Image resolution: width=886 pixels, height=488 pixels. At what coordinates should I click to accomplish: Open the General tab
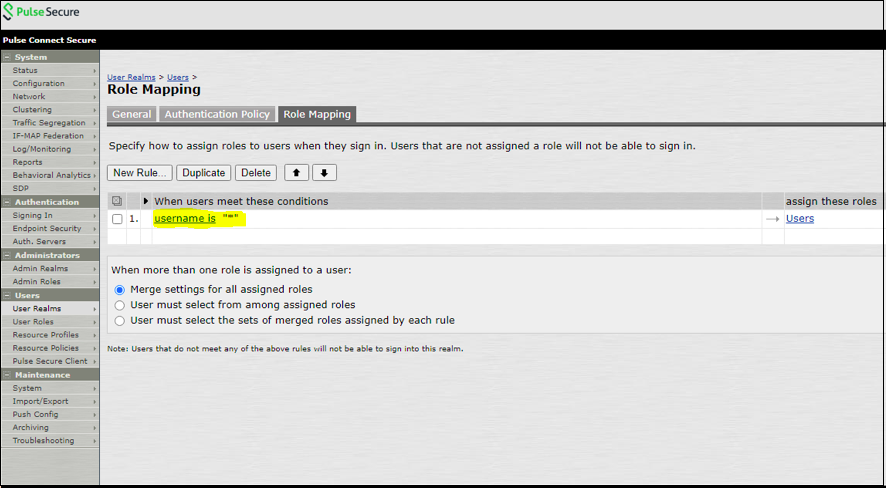click(x=131, y=115)
